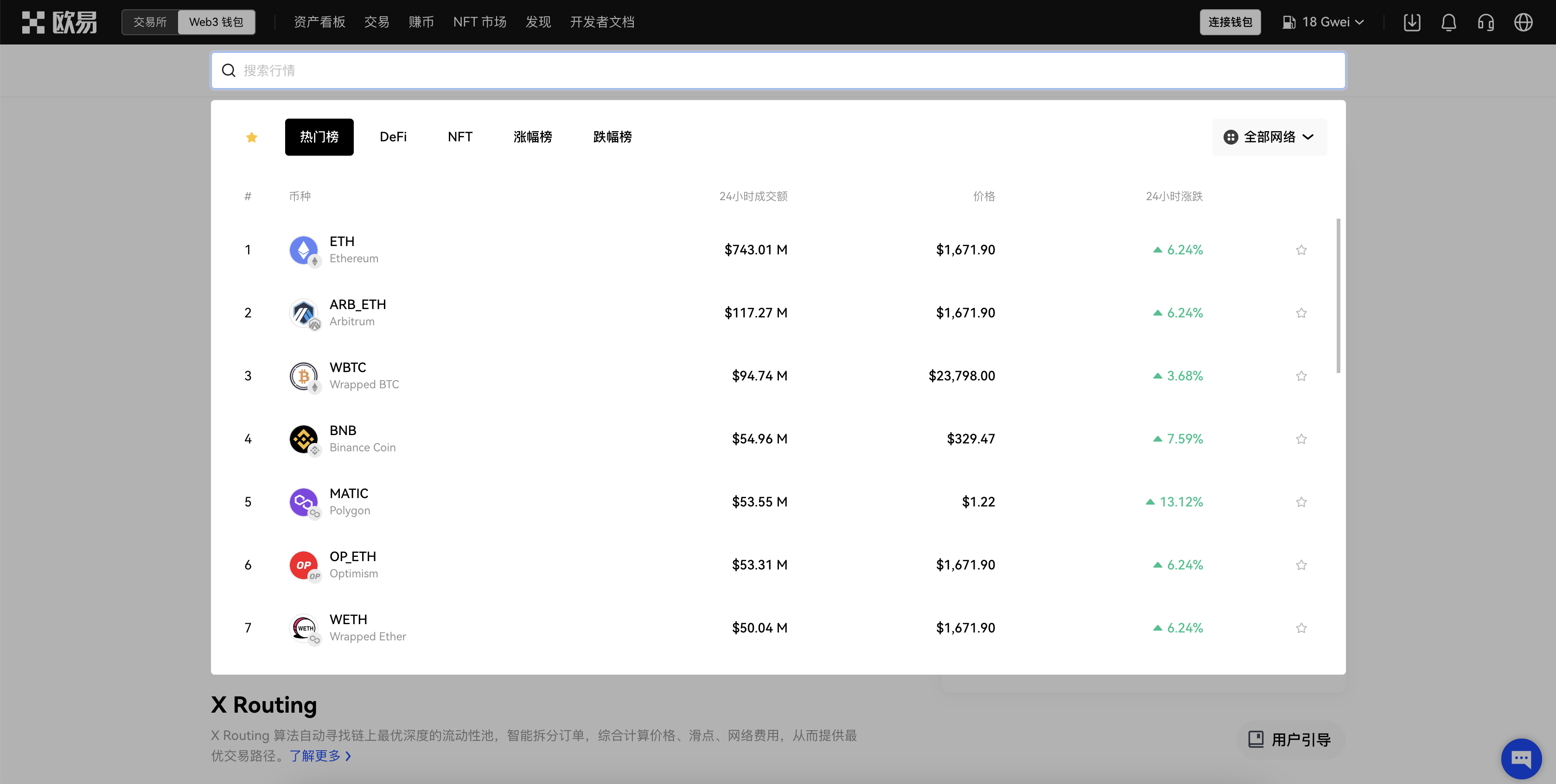Switch to the DeFi tab
The image size is (1556, 784).
[x=393, y=137]
